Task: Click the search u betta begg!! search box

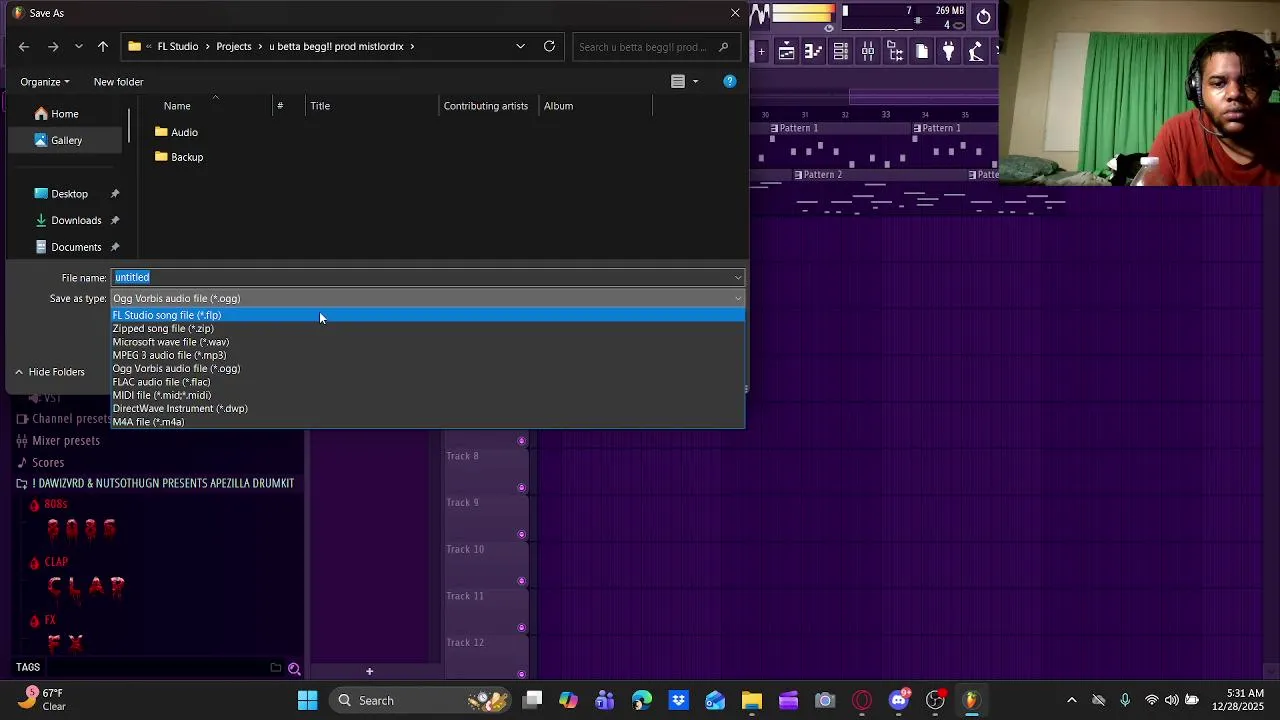Action: click(655, 46)
